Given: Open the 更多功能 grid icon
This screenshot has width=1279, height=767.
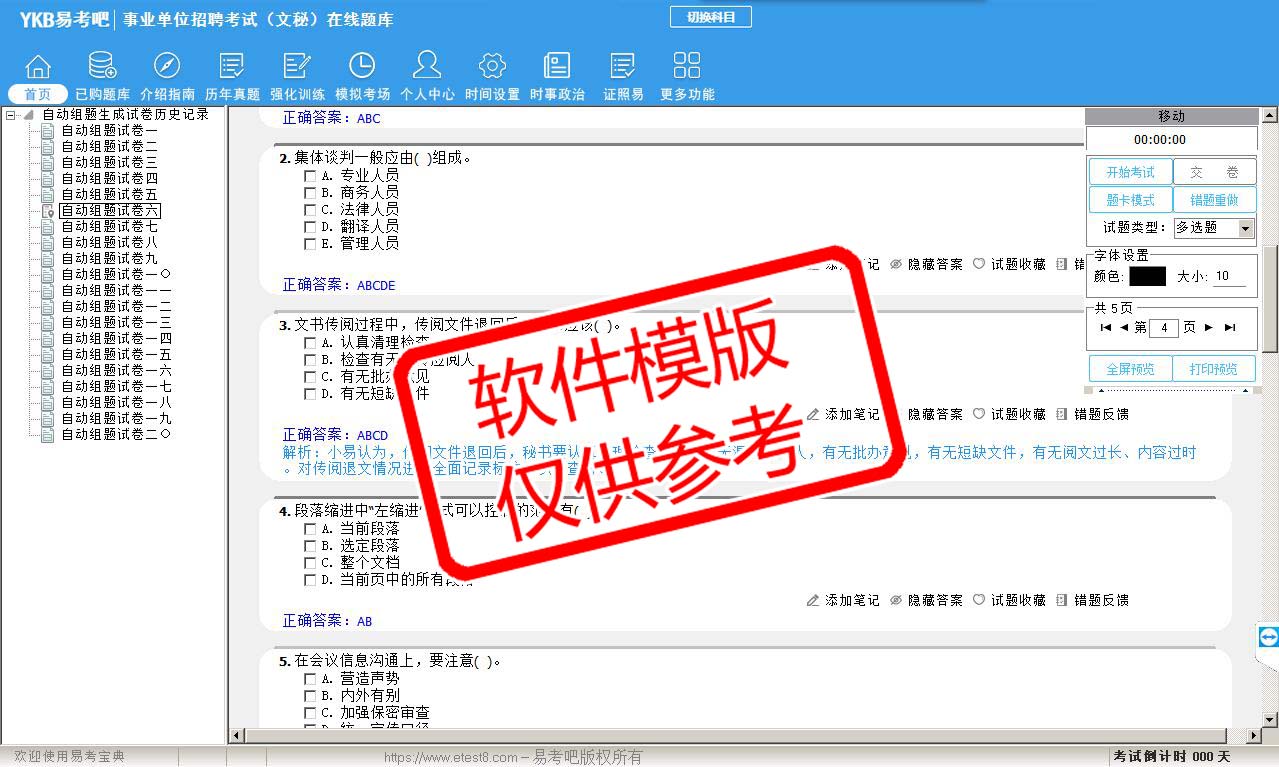Looking at the screenshot, I should click(x=687, y=67).
